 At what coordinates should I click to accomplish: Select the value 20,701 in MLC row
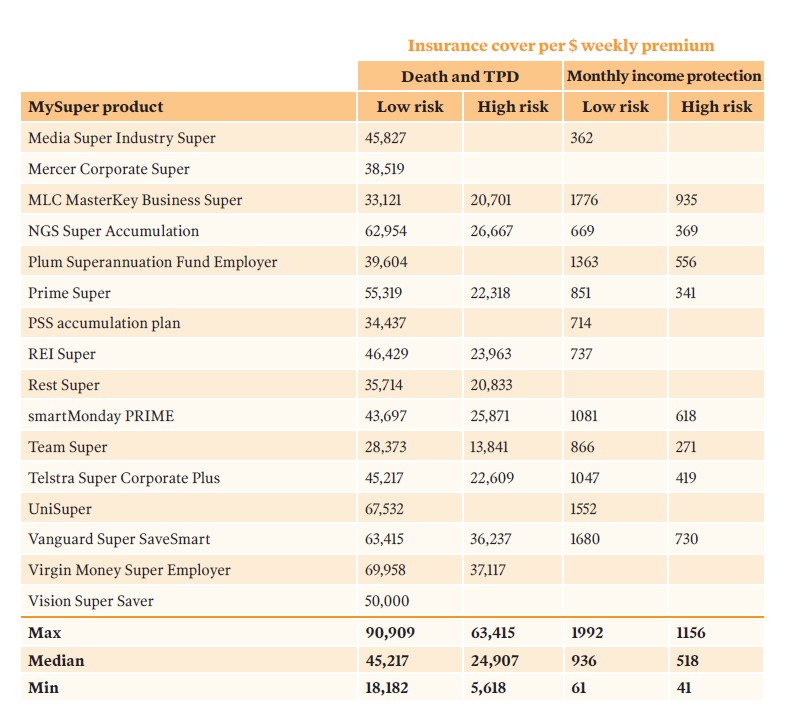(491, 200)
